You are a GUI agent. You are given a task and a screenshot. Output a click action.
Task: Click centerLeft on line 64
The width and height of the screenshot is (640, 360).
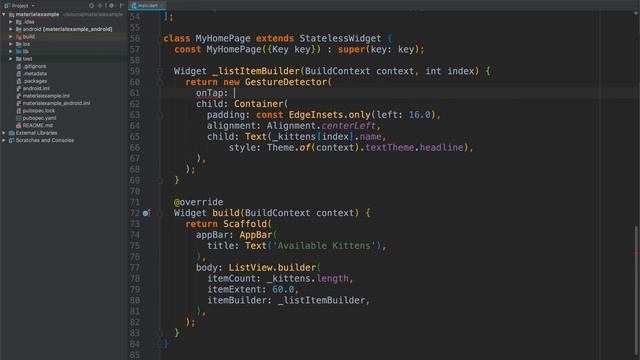(348, 126)
